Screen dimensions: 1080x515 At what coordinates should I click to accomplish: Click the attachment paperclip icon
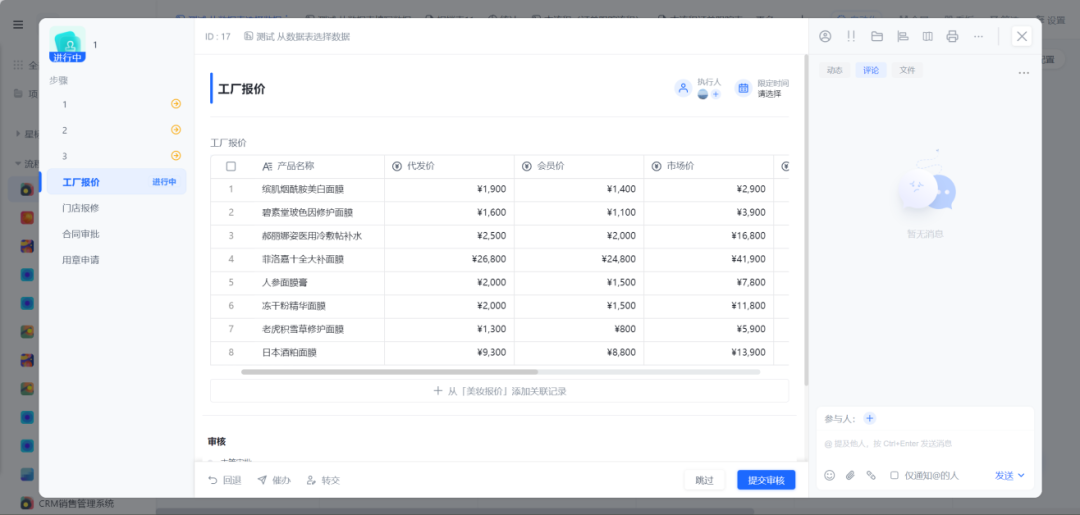click(850, 475)
